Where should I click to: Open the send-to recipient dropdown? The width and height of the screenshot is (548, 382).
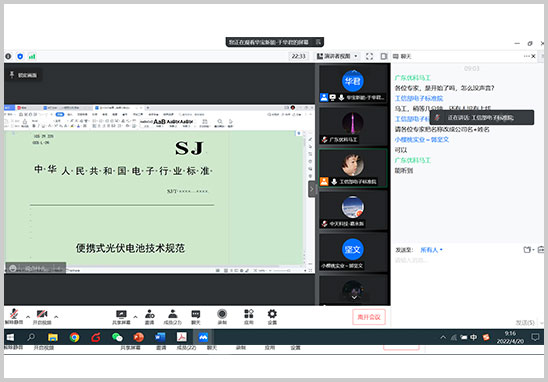(x=431, y=250)
